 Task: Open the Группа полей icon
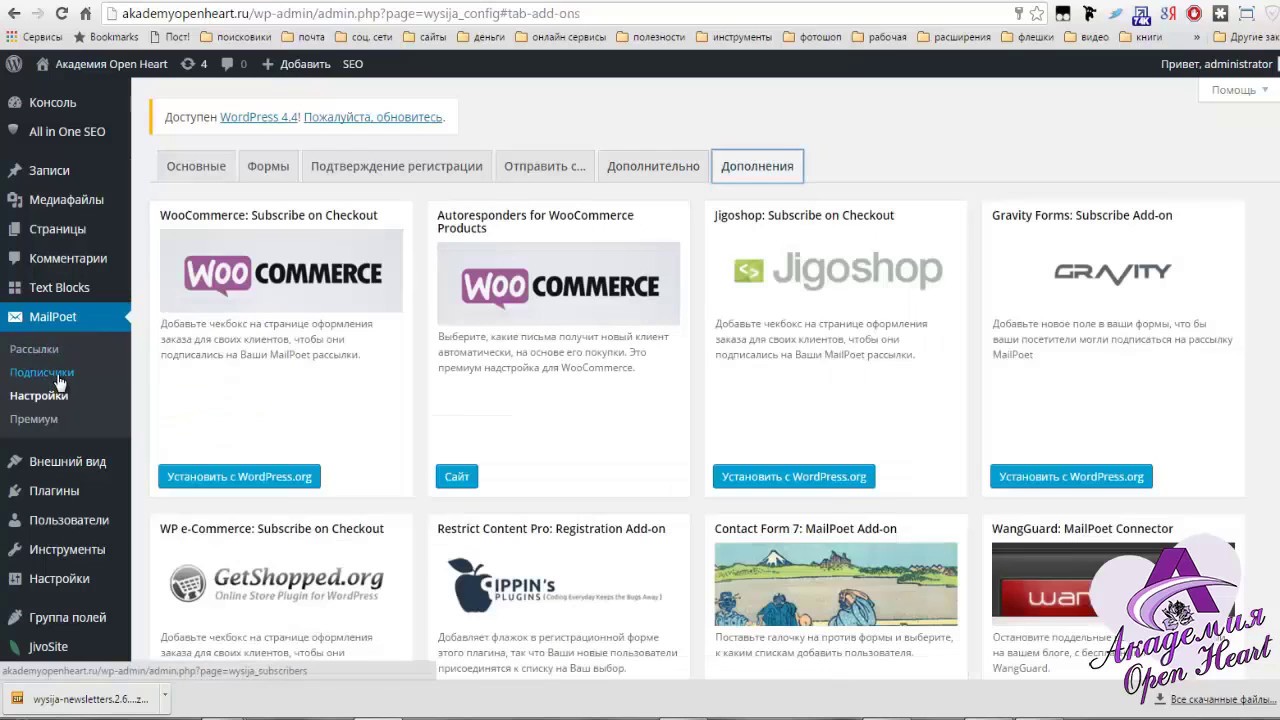point(14,617)
